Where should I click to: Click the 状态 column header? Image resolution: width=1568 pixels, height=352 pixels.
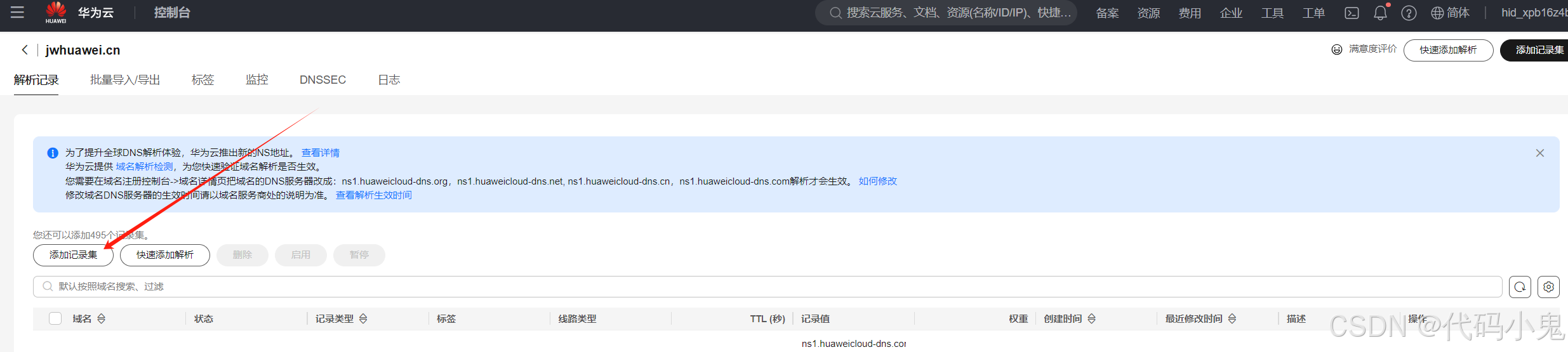point(204,318)
